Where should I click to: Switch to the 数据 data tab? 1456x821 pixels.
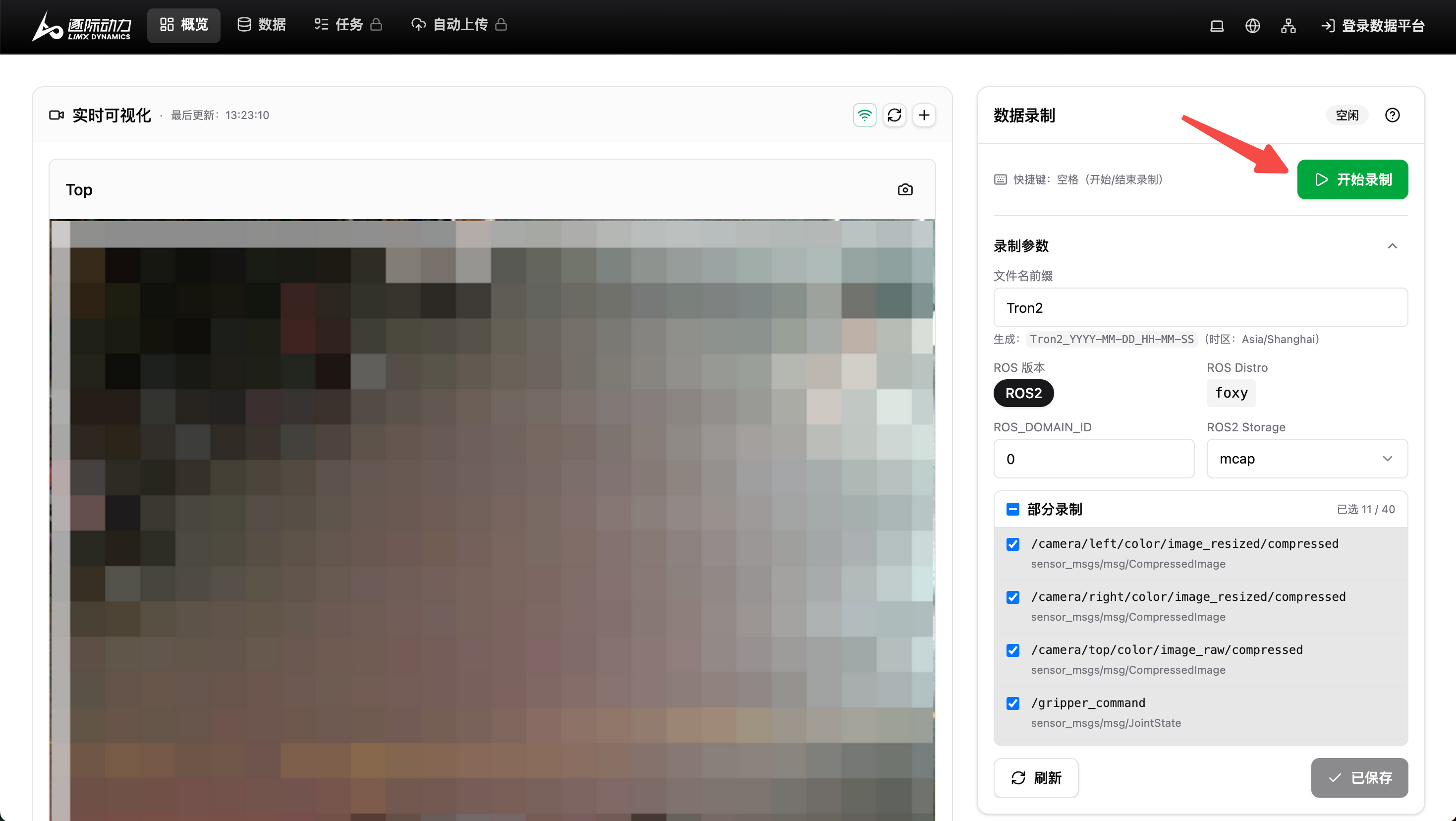(261, 25)
